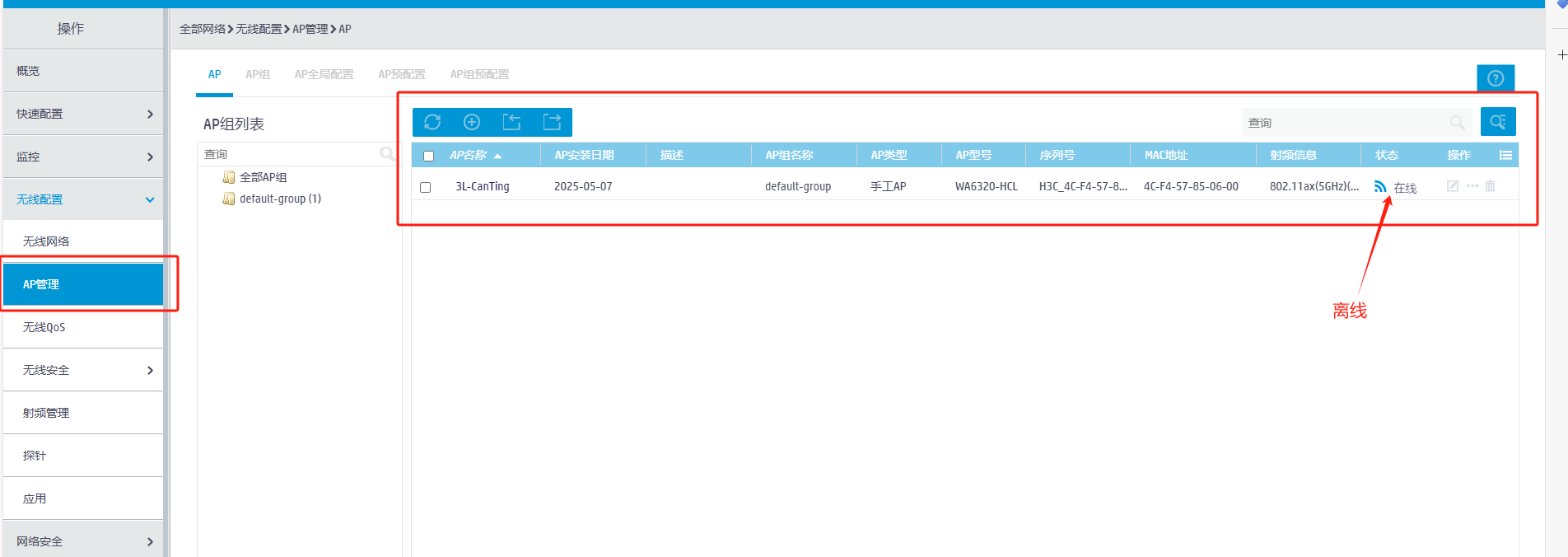1568x557 pixels.
Task: Click the AP组名称 column header
Action: [789, 155]
